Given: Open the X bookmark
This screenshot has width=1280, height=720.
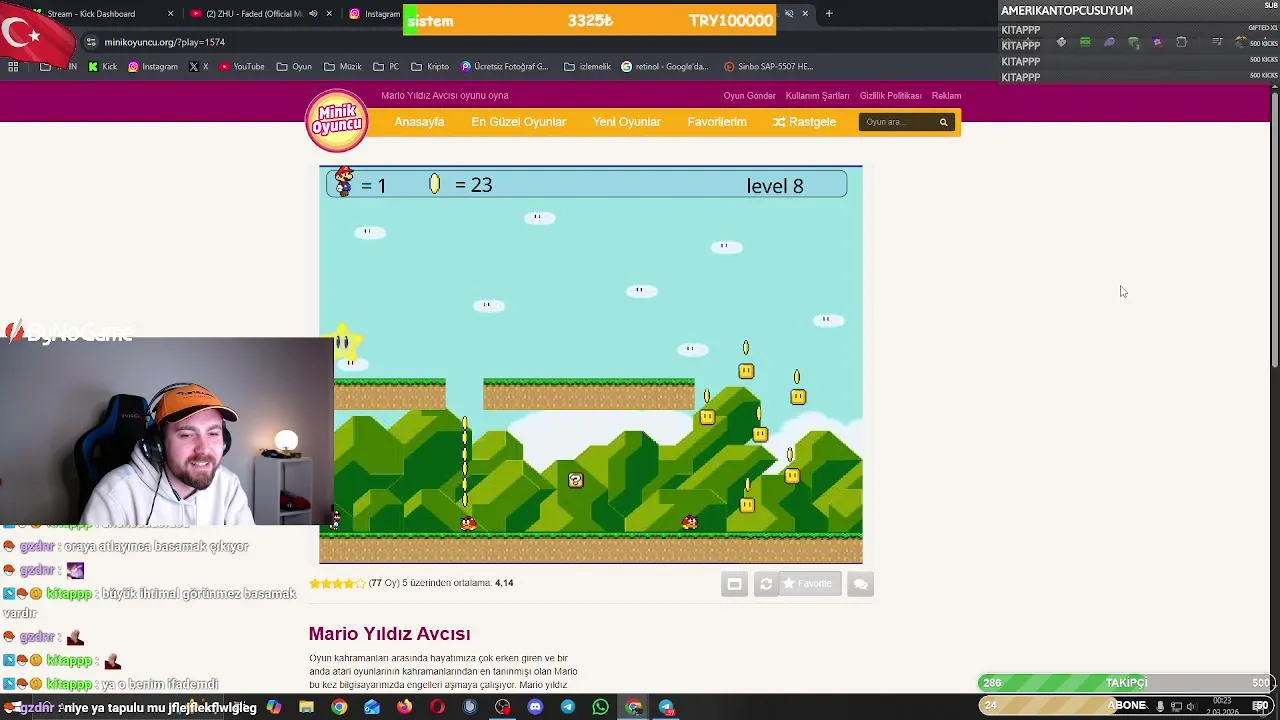Looking at the screenshot, I should click(199, 67).
